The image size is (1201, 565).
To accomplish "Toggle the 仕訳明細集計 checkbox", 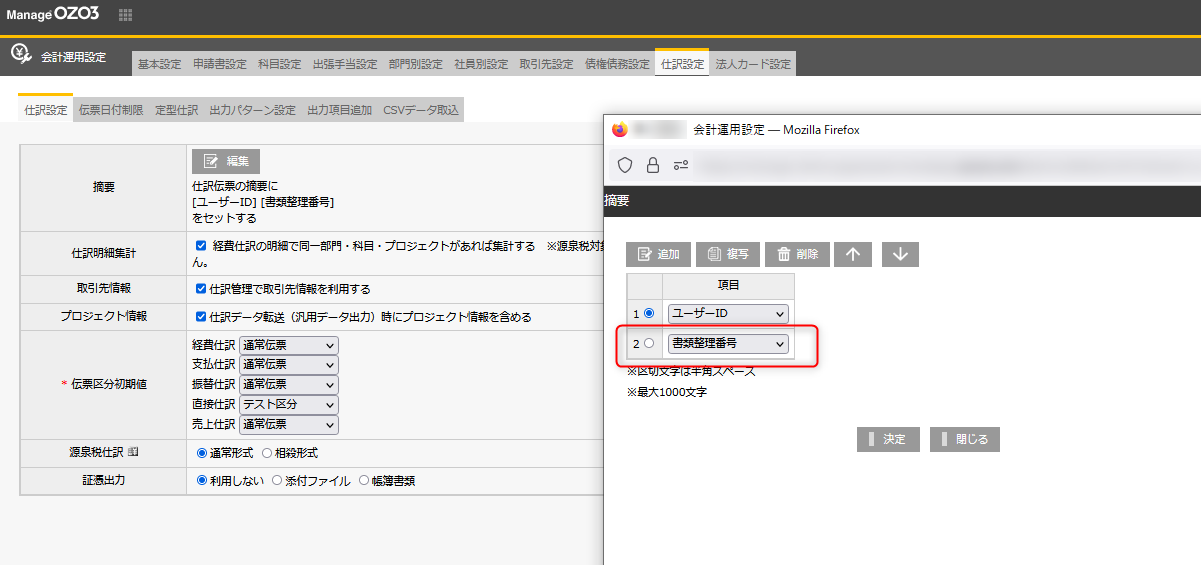I will tap(201, 245).
